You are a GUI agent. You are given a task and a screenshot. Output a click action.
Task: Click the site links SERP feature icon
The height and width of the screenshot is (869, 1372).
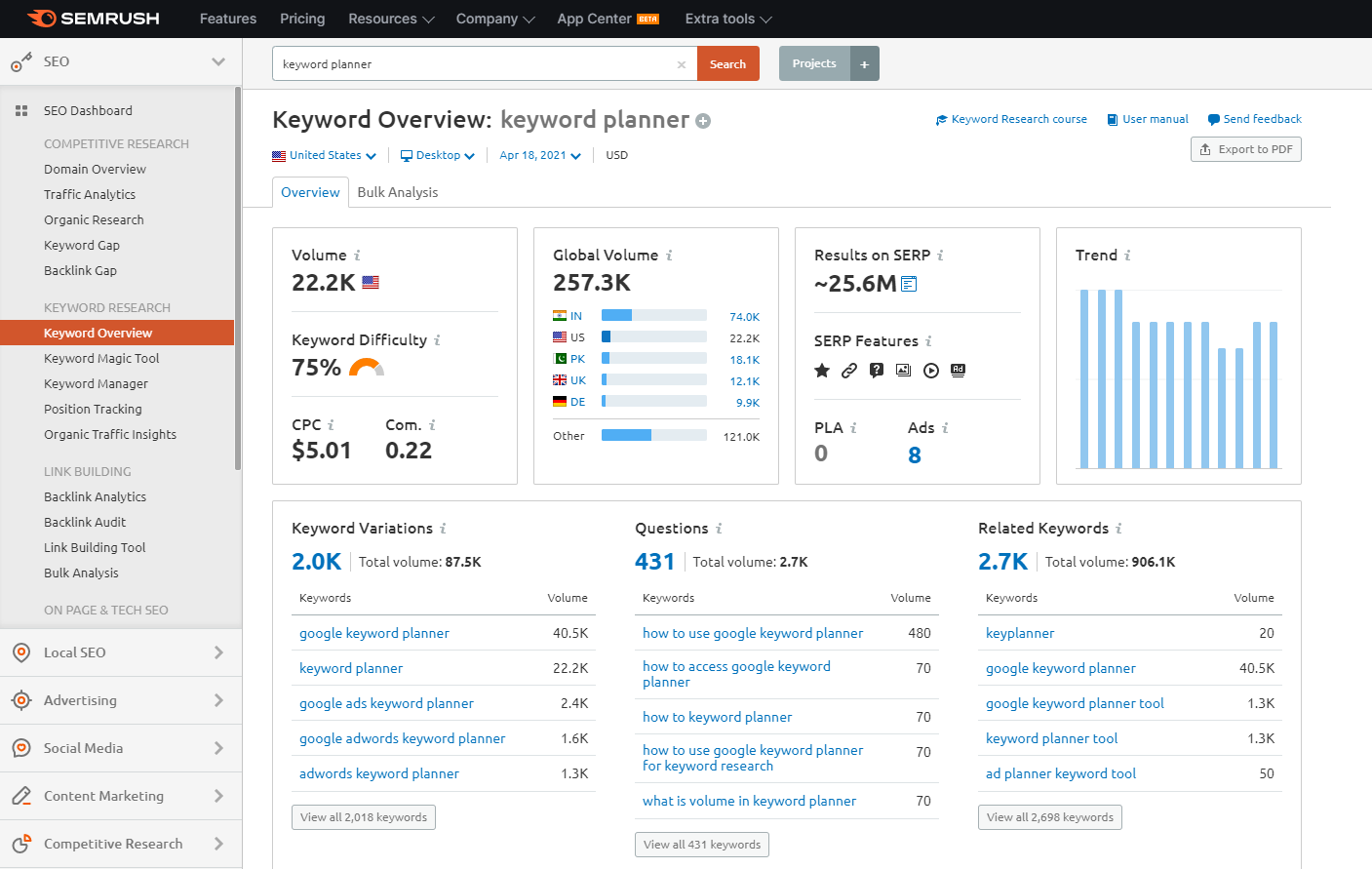pos(849,371)
